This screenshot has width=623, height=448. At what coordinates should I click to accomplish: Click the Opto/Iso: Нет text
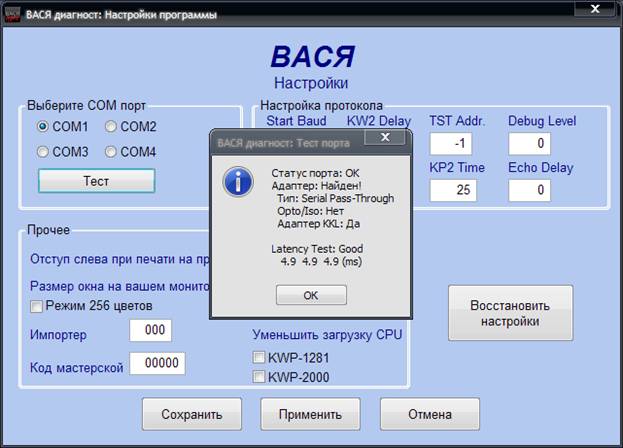(311, 211)
